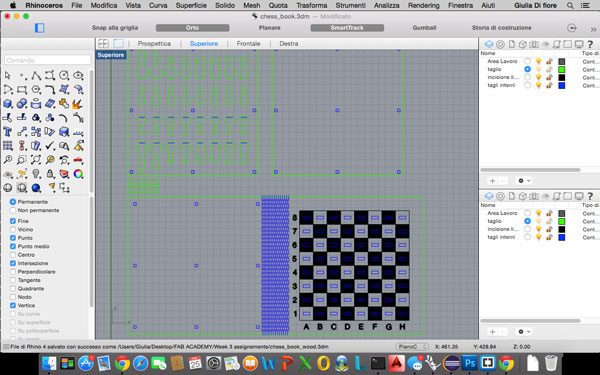
Task: Switch to the Prospettica viewport tab
Action: (x=154, y=44)
